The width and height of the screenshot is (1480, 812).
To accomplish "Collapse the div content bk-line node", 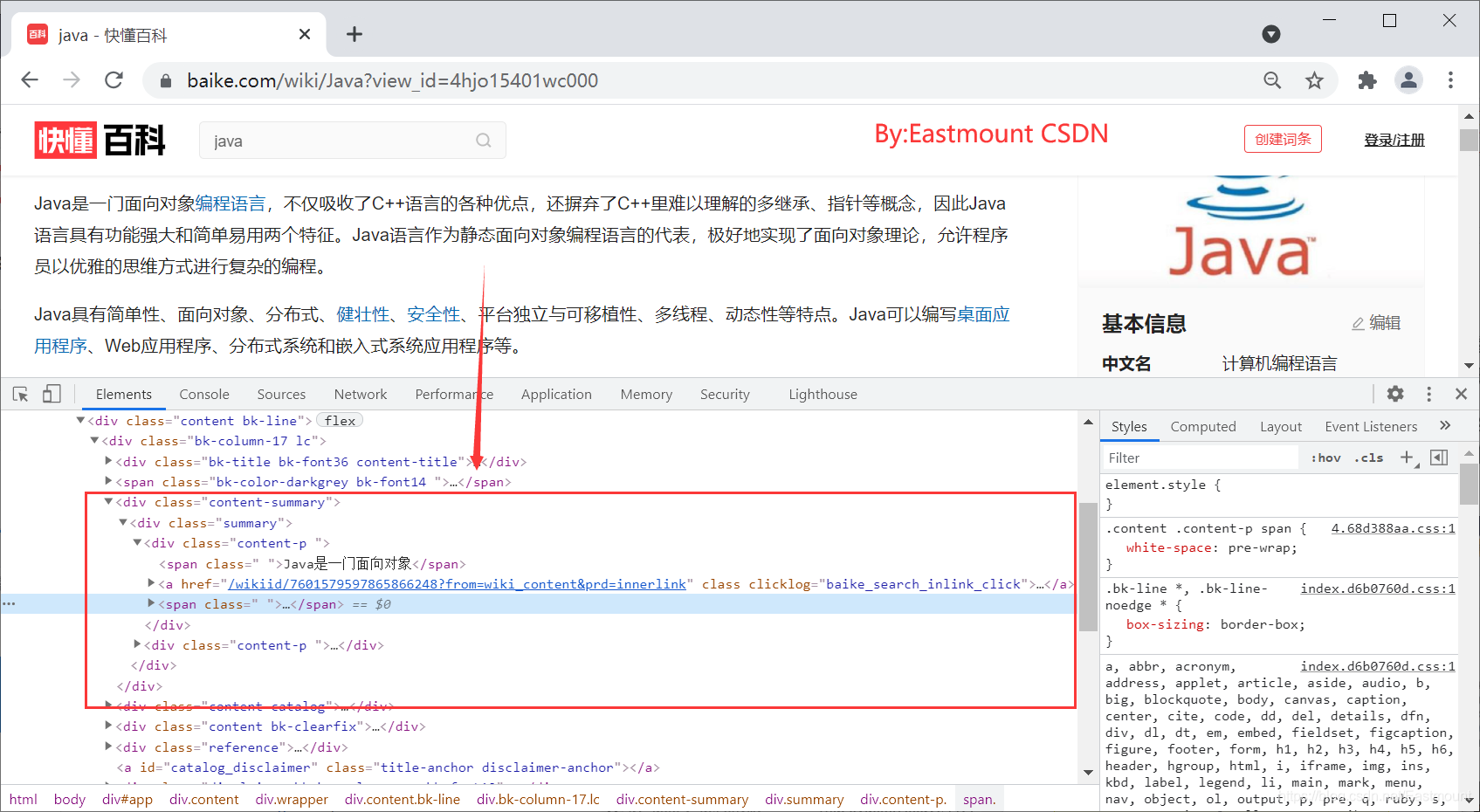I will 80,420.
